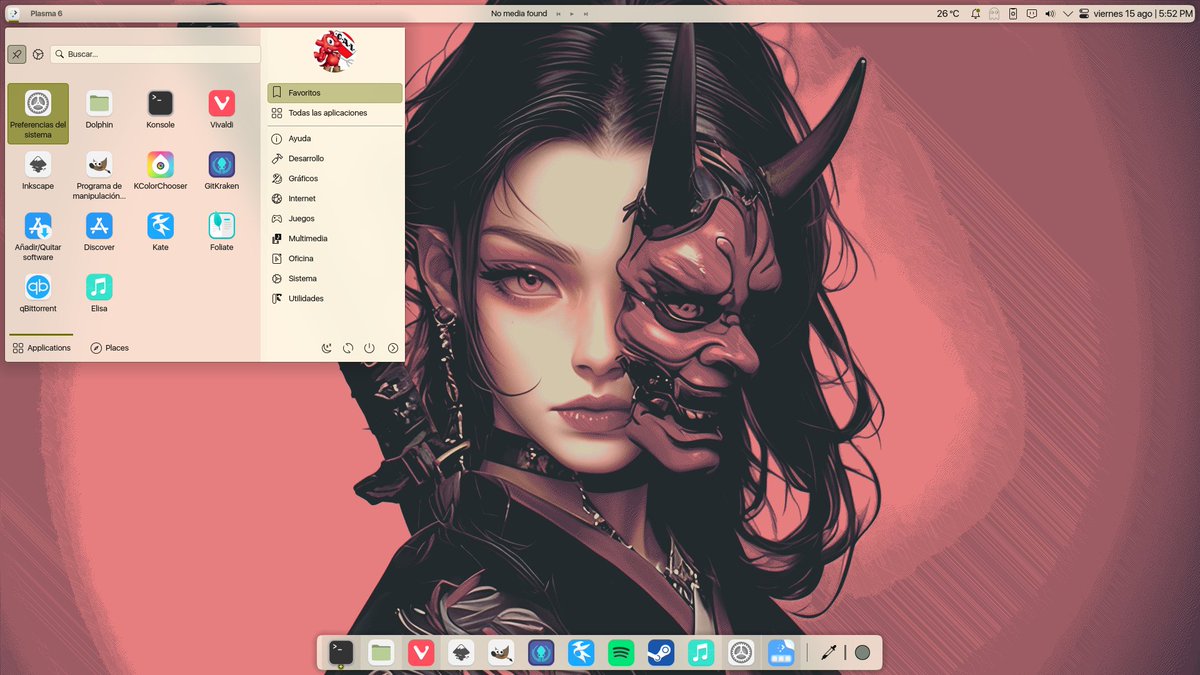Open the Gráficos category
The image size is (1200, 675).
pos(335,179)
